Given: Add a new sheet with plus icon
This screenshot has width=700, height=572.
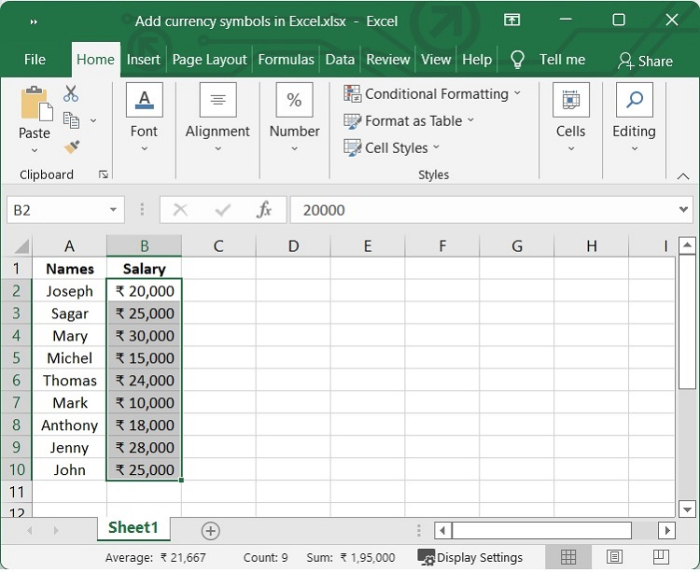Looking at the screenshot, I should pos(210,531).
